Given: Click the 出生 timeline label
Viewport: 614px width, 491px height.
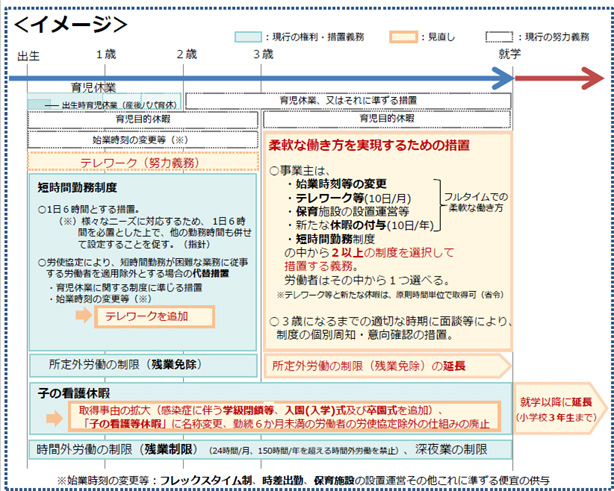Looking at the screenshot, I should click(28, 56).
